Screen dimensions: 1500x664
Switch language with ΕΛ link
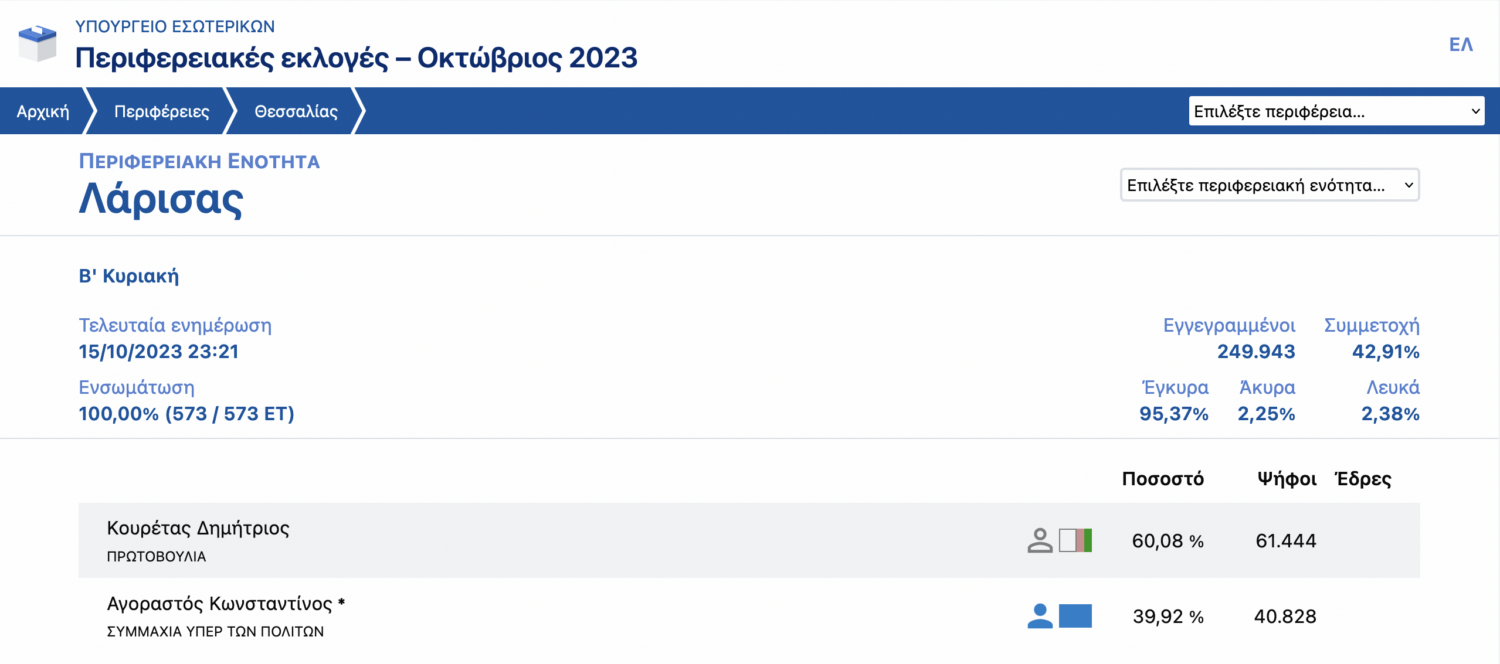coord(1460,45)
